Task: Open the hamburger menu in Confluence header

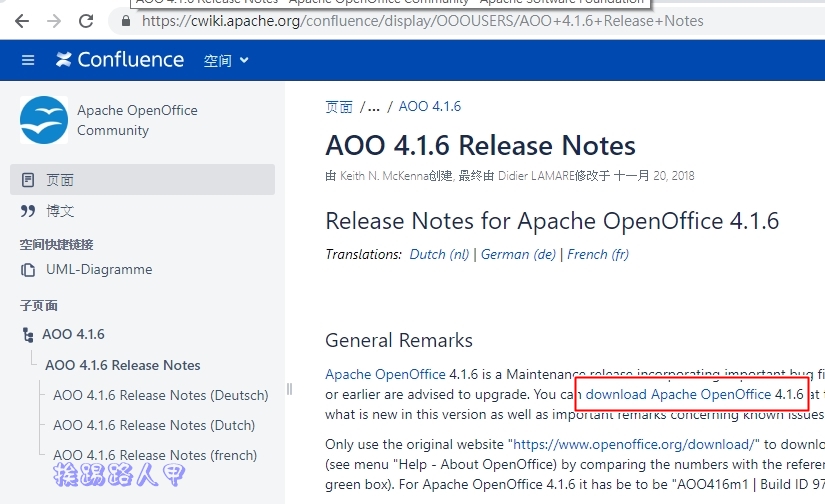Action: [x=28, y=61]
